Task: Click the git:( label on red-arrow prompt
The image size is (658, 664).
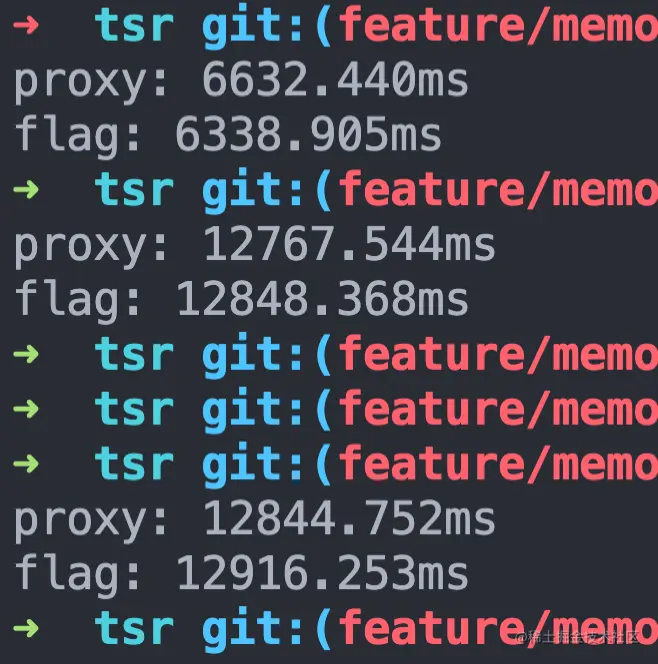Action: pyautogui.click(x=267, y=26)
